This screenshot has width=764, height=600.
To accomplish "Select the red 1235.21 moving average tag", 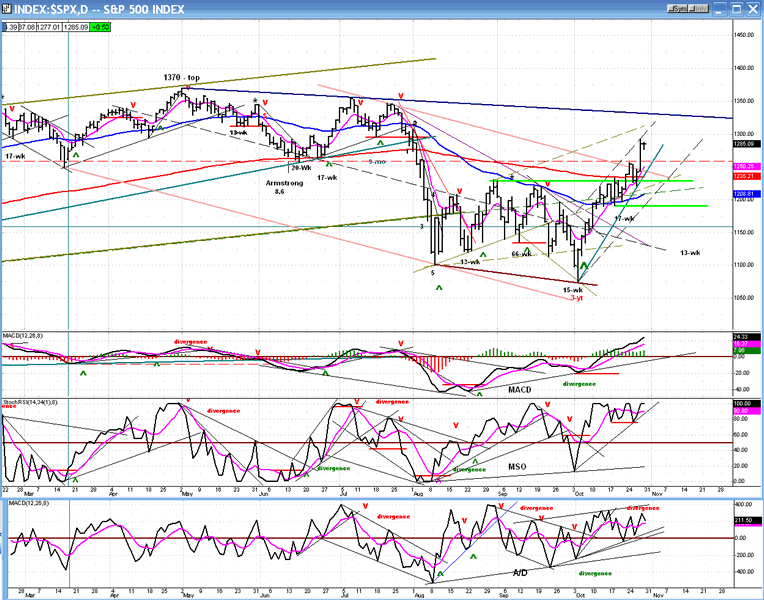I will [x=746, y=176].
